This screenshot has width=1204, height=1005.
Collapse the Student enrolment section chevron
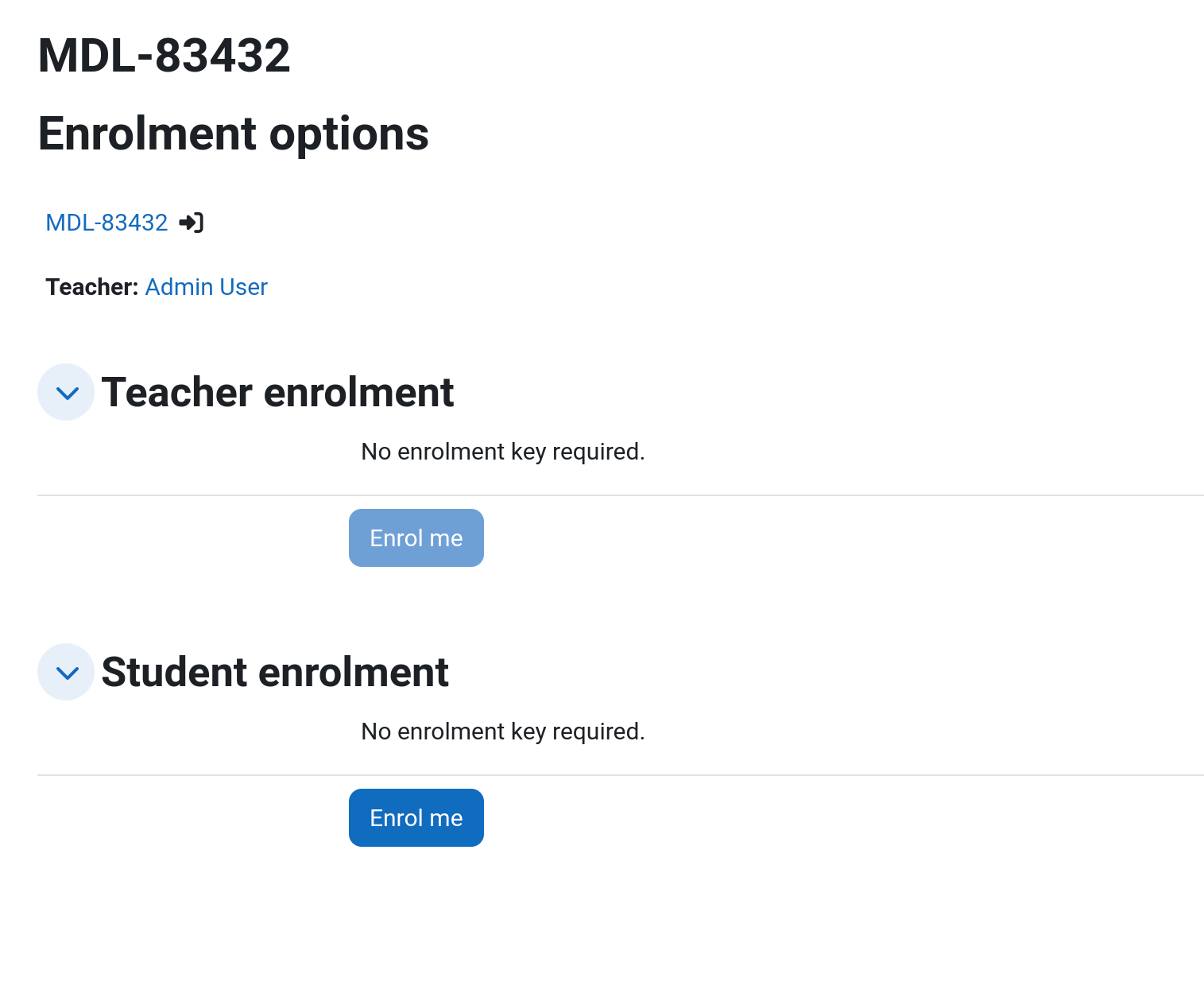coord(66,672)
